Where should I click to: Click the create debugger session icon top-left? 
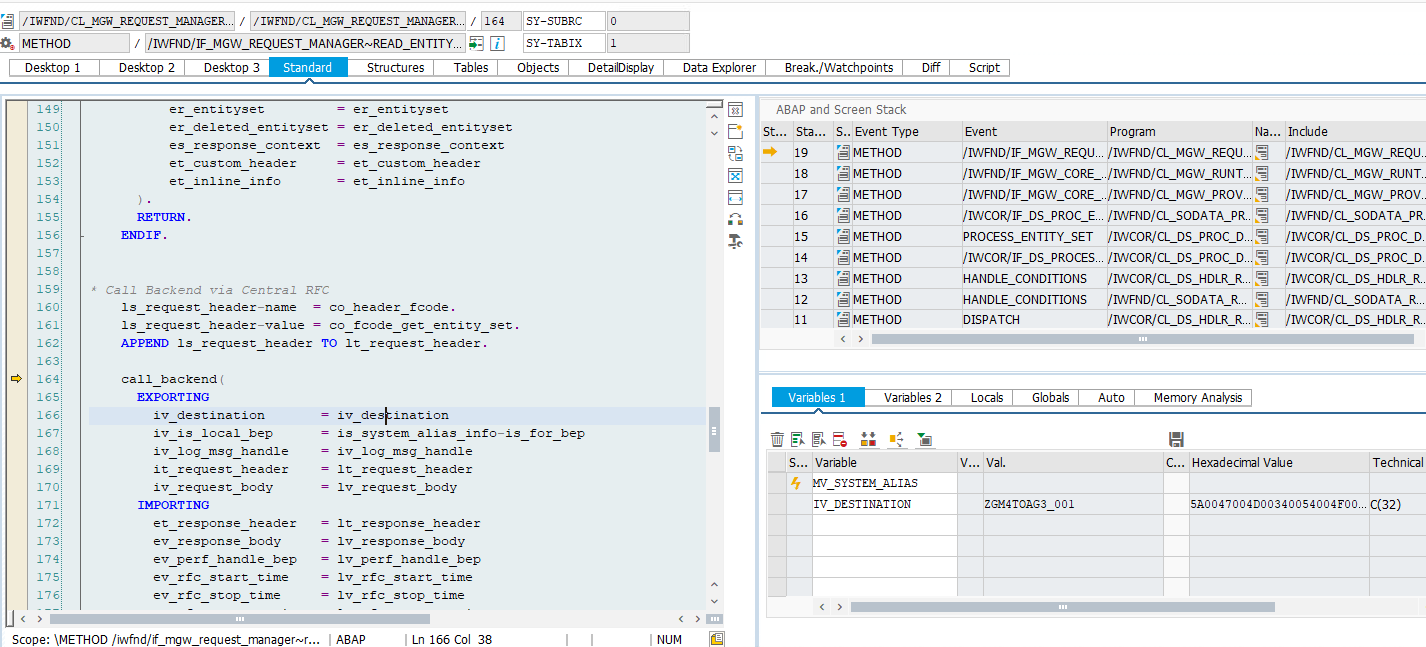point(9,20)
